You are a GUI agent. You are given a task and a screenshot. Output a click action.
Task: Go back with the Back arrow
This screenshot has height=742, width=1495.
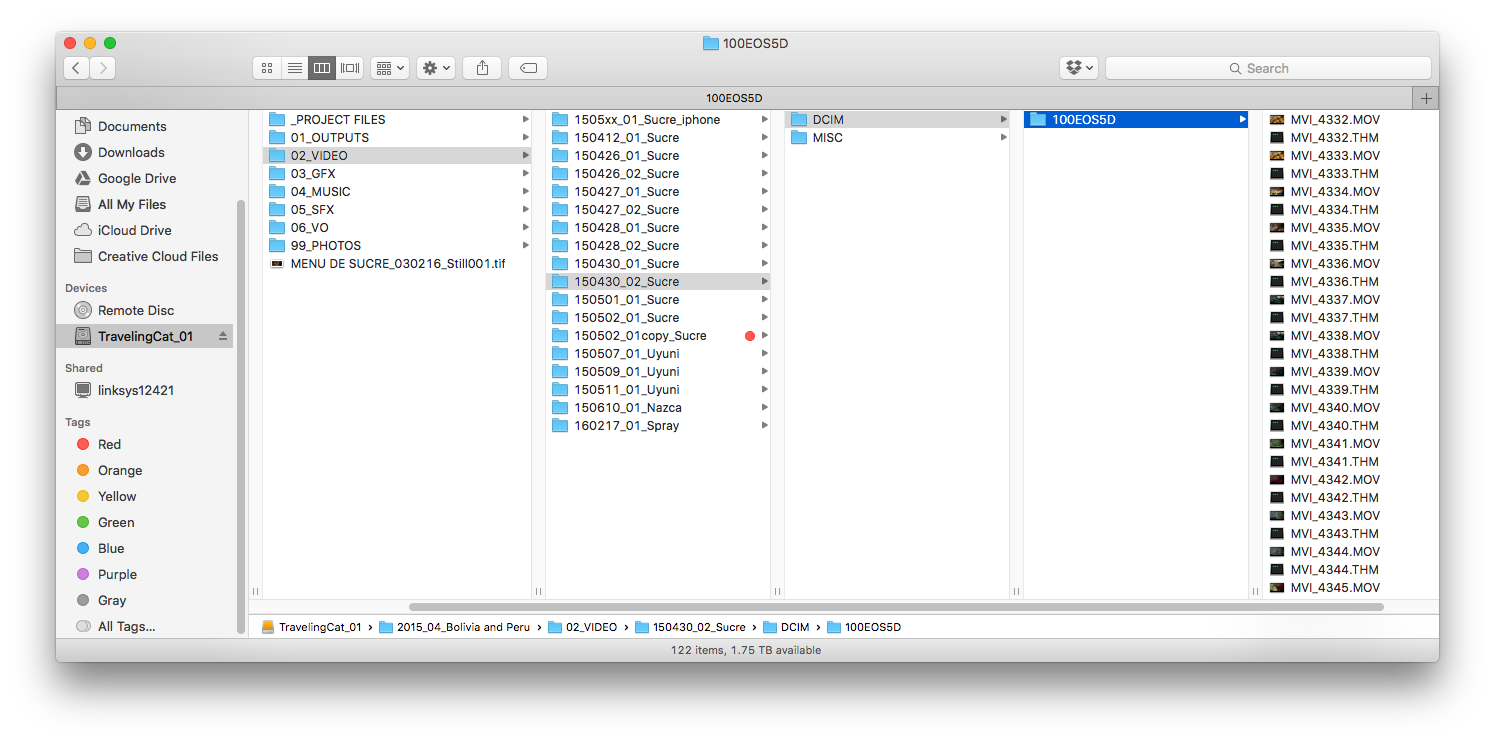tap(77, 68)
